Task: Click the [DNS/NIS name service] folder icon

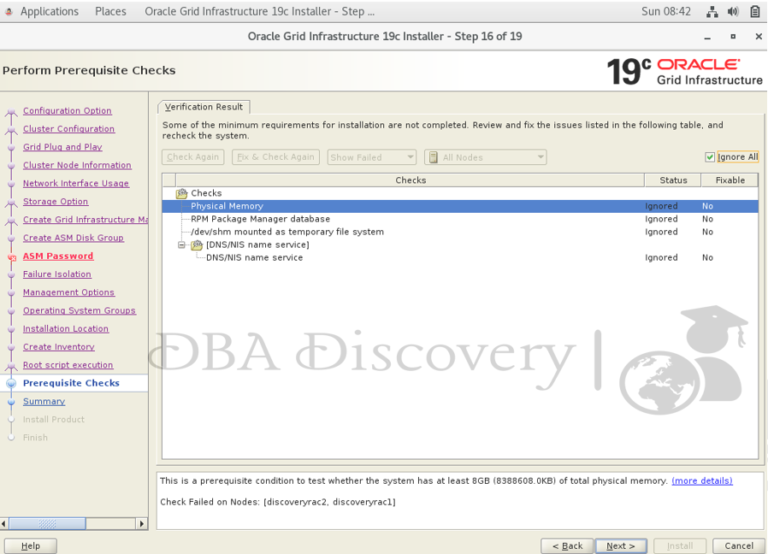Action: (x=196, y=245)
